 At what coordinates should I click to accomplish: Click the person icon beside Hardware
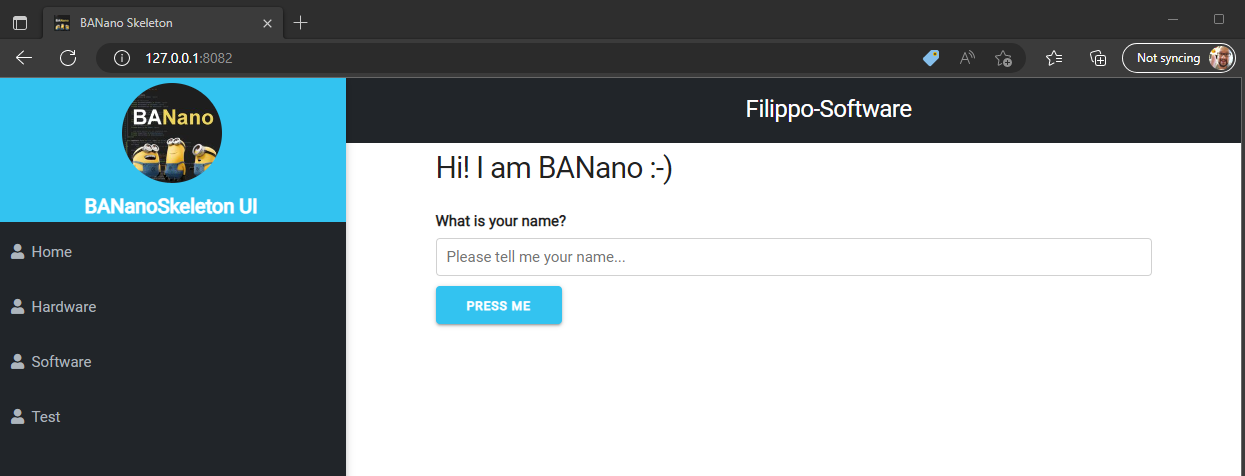click(18, 307)
